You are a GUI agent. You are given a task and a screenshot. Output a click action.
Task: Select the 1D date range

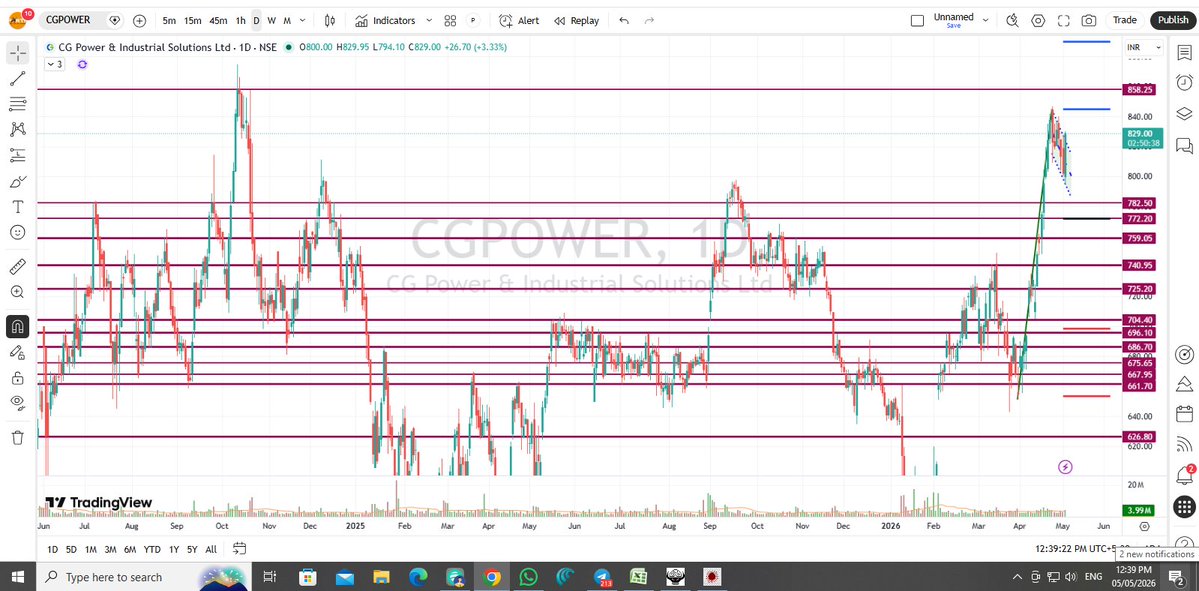click(x=53, y=549)
